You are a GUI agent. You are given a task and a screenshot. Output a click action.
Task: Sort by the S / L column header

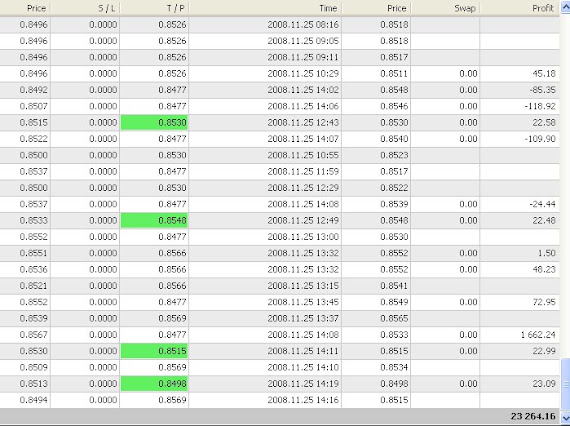pyautogui.click(x=85, y=8)
